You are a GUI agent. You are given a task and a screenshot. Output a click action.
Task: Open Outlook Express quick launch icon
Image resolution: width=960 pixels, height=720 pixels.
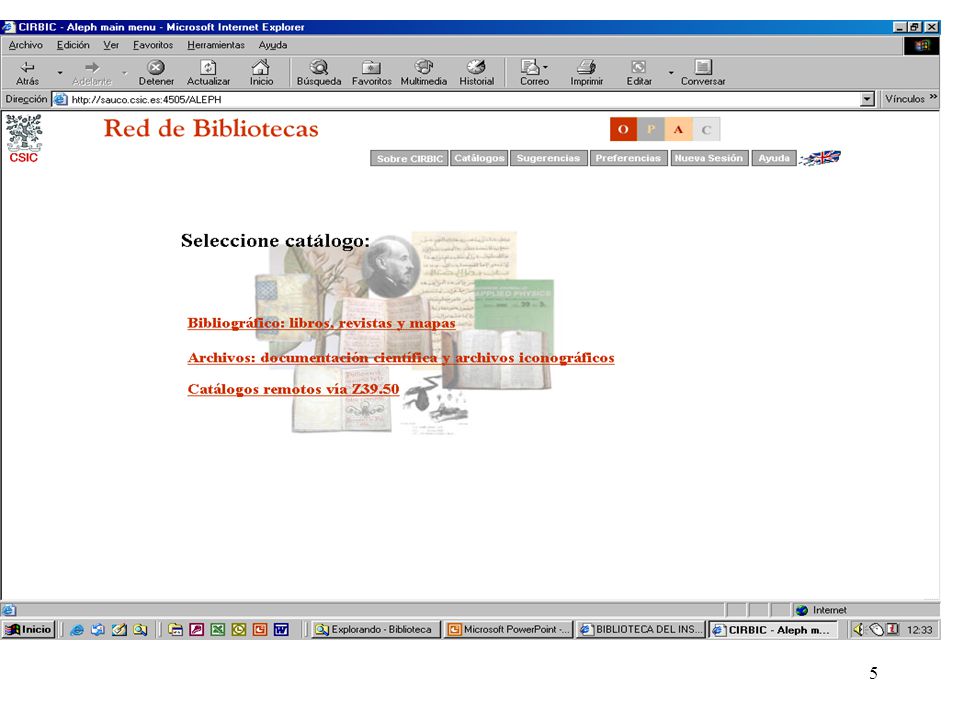(97, 629)
